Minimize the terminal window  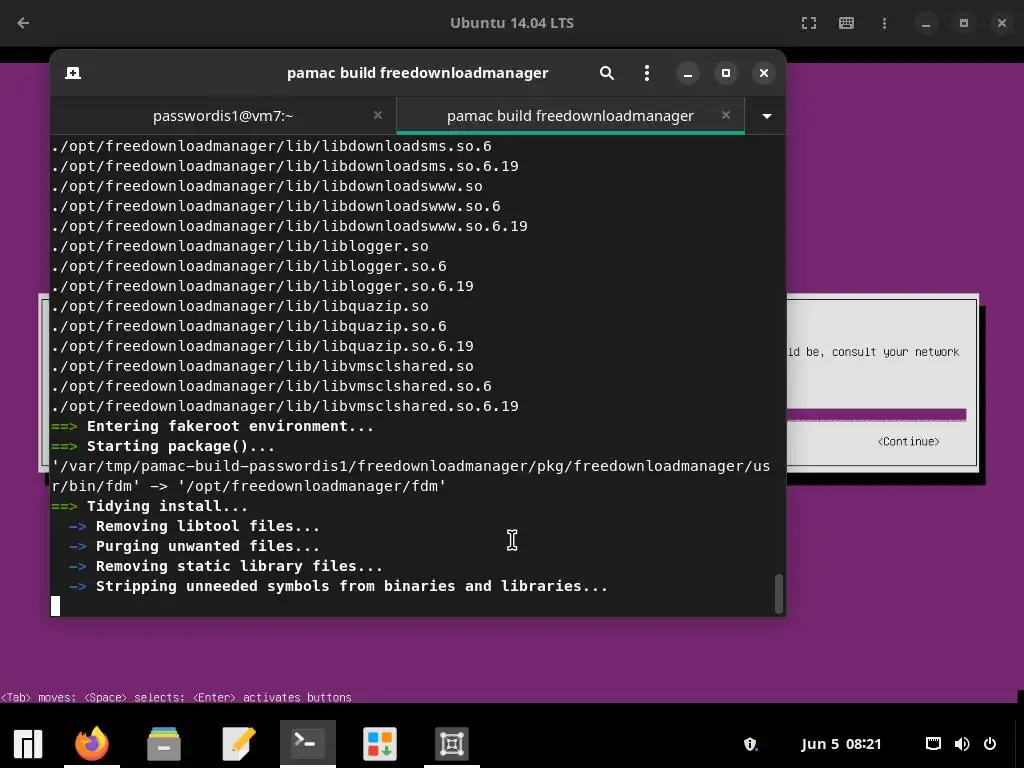(688, 73)
